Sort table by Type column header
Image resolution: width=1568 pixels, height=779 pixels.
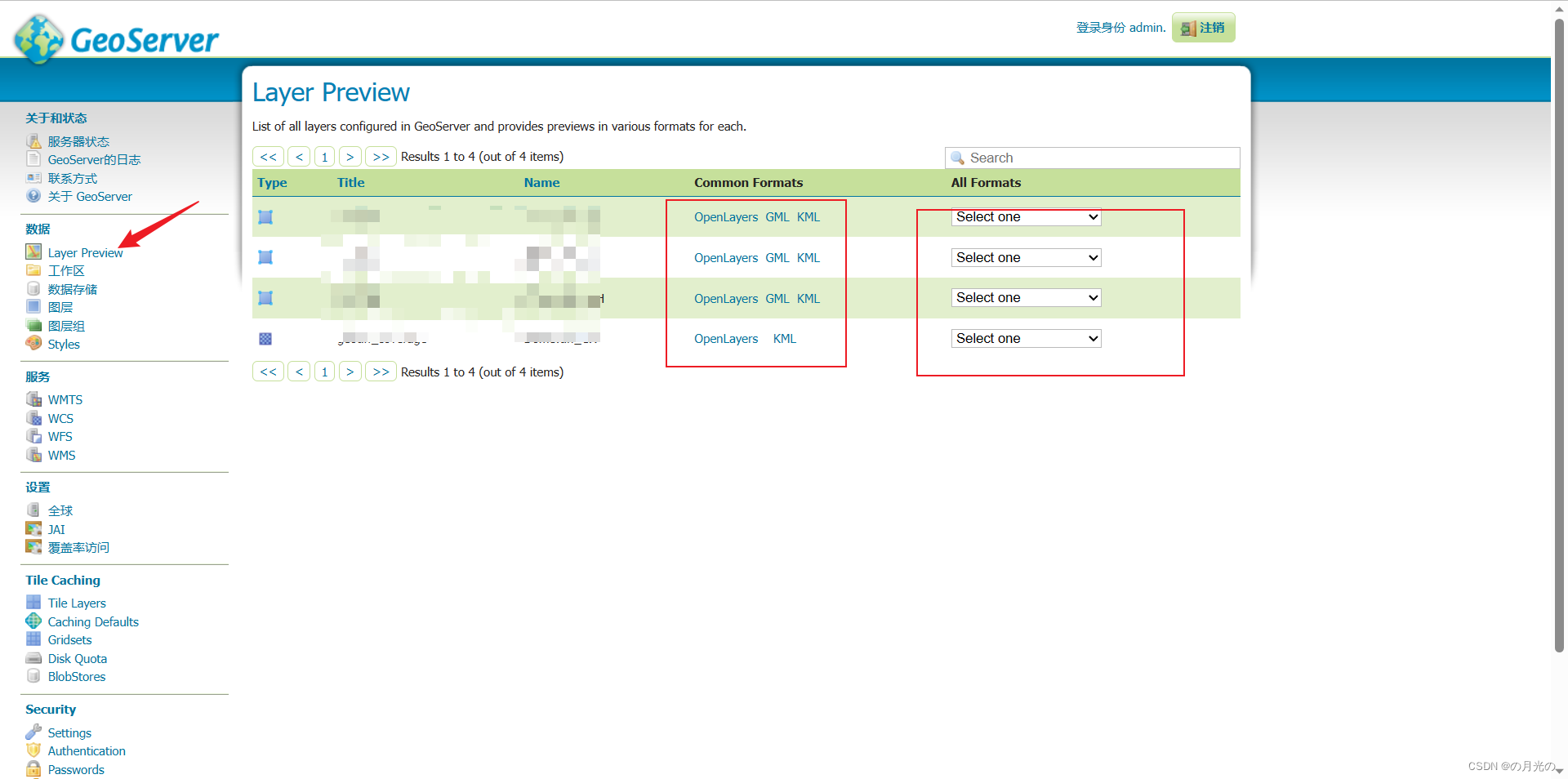[x=272, y=183]
